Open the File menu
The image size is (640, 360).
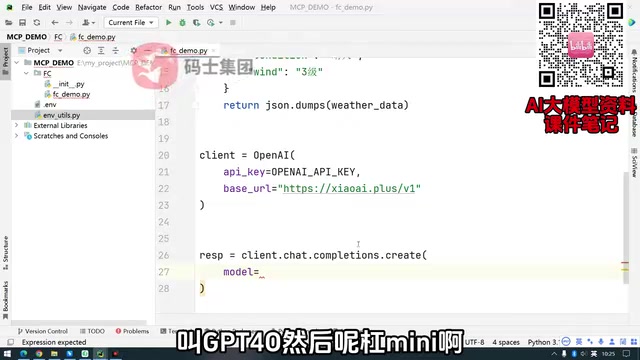click(x=27, y=7)
